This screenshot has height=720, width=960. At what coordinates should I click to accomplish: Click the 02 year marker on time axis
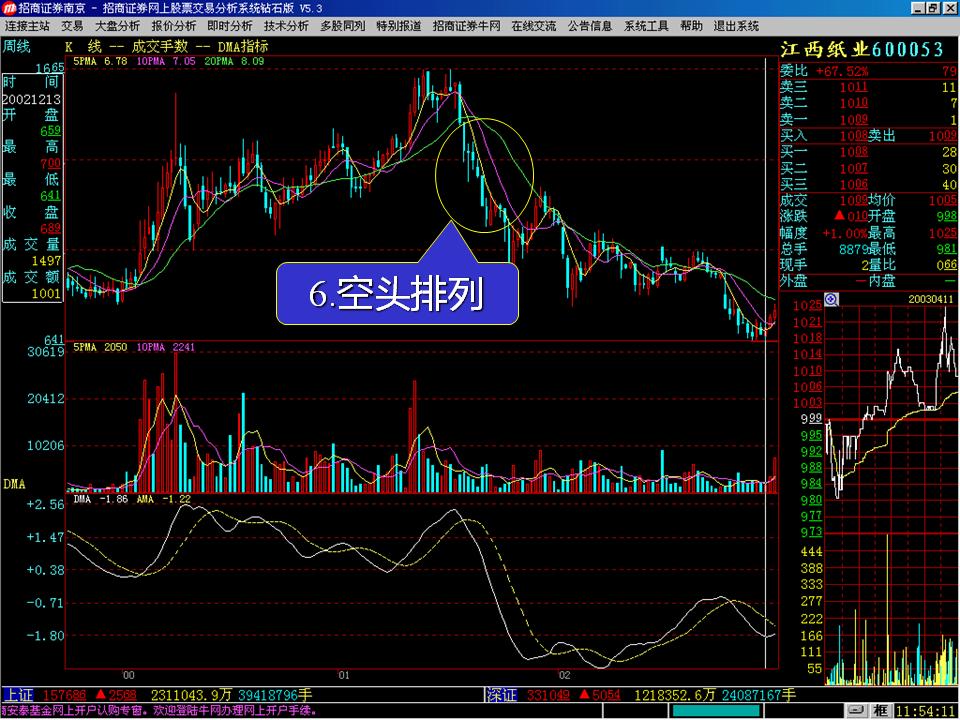(x=564, y=676)
